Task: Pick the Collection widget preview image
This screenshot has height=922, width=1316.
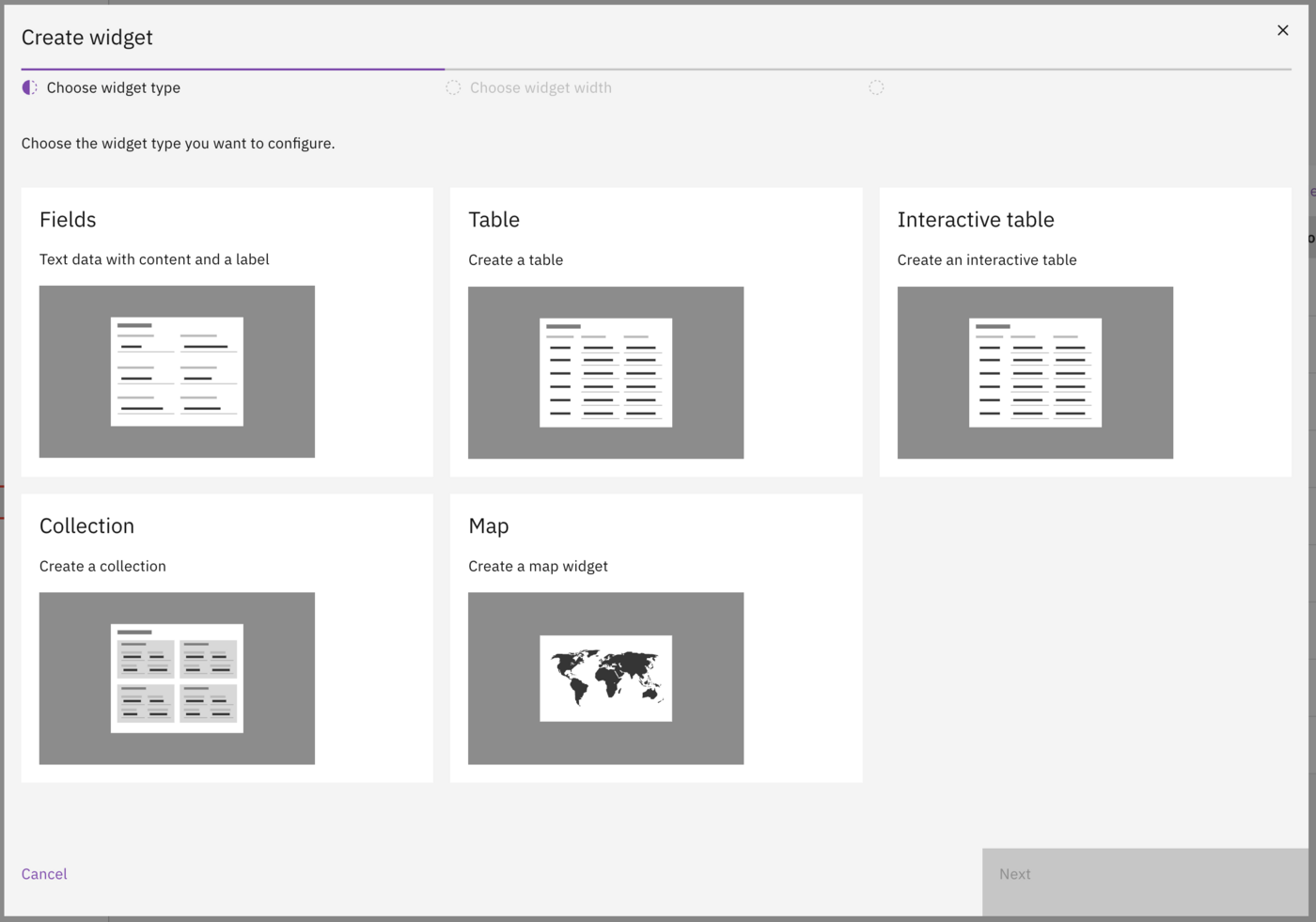Action: 177,678
